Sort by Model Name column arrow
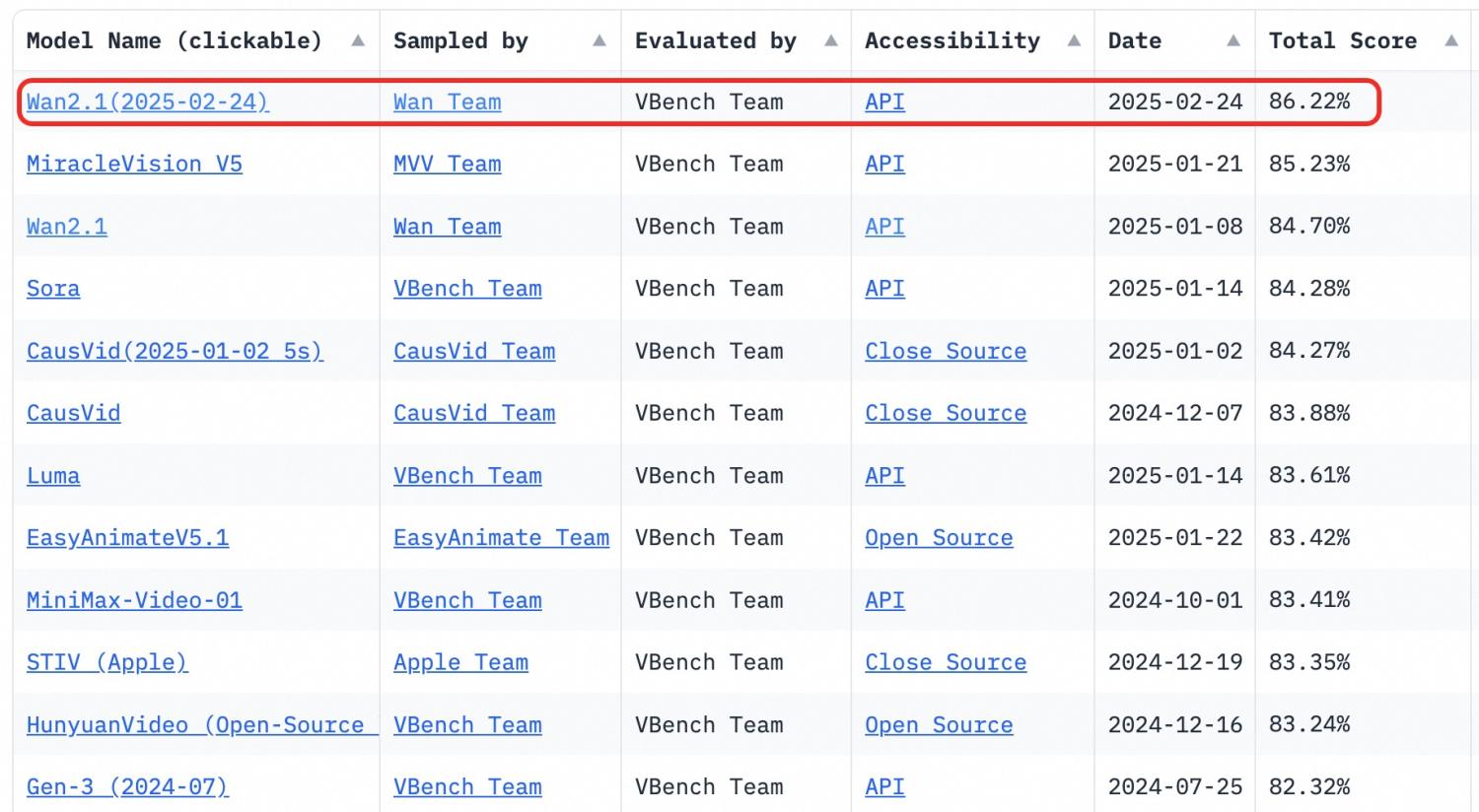The height and width of the screenshot is (812, 1479). (x=358, y=41)
